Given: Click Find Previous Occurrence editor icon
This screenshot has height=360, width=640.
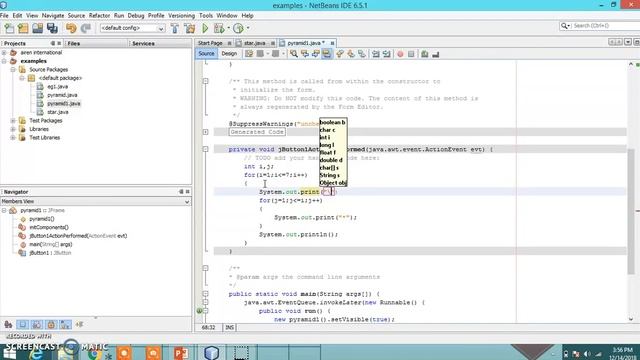Looking at the screenshot, I should (x=304, y=54).
